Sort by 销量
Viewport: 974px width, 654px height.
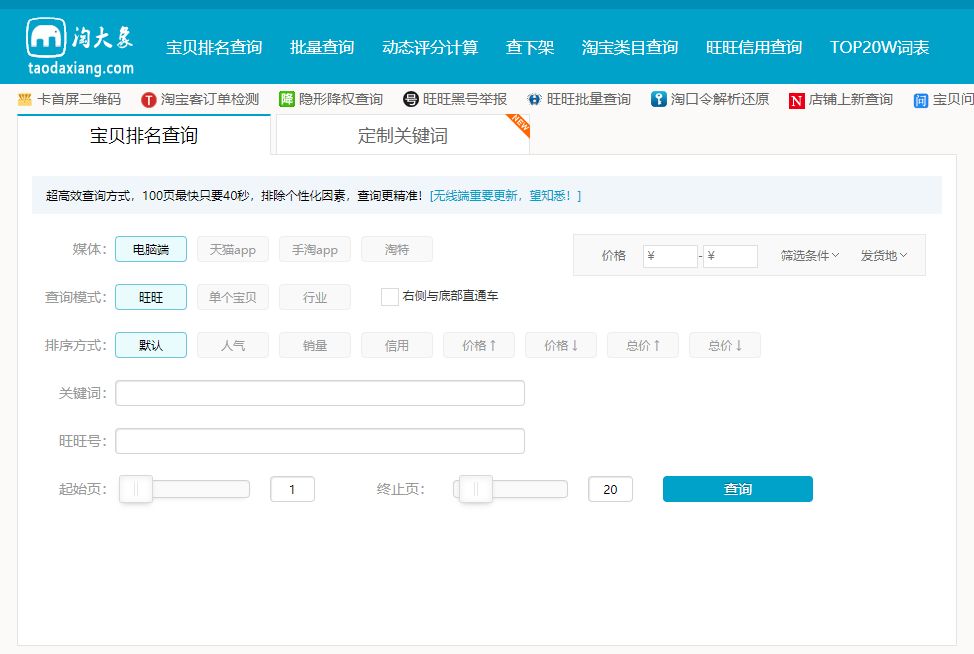[315, 345]
